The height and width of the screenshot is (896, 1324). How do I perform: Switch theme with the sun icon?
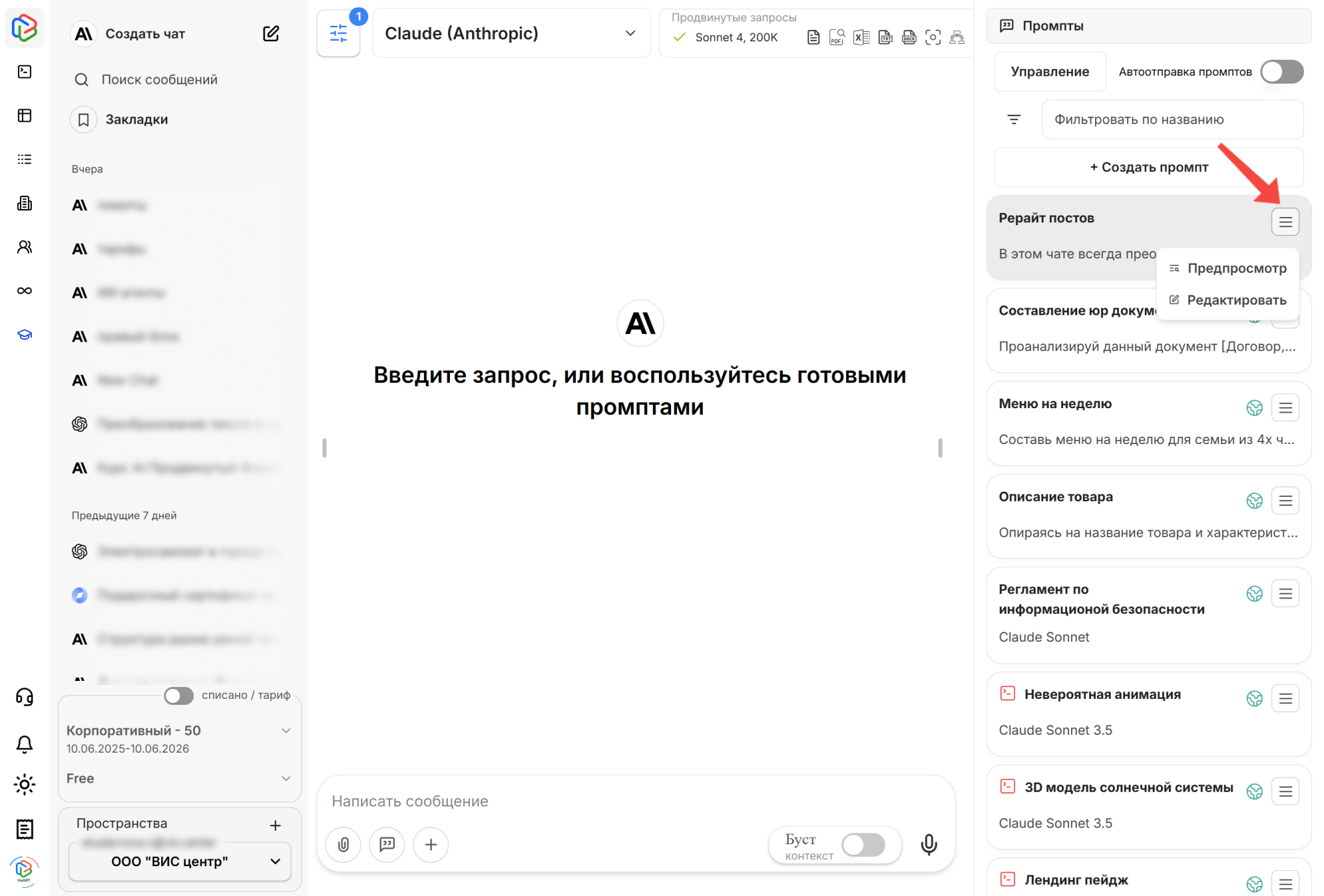tap(25, 784)
